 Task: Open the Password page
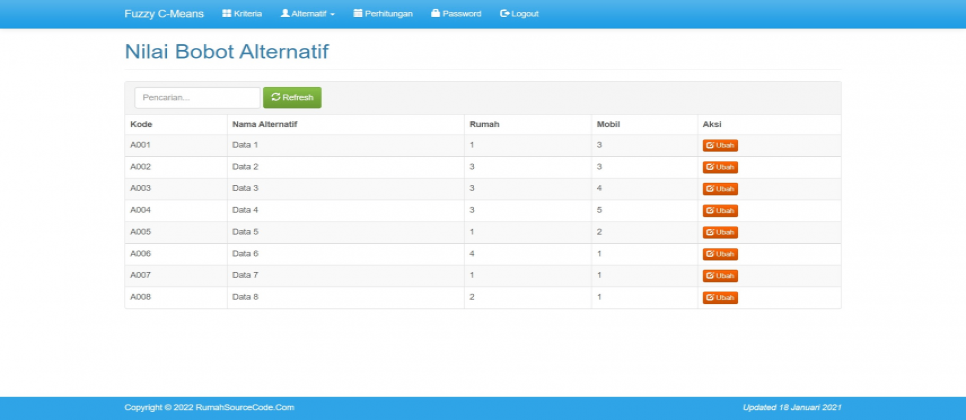coord(456,14)
